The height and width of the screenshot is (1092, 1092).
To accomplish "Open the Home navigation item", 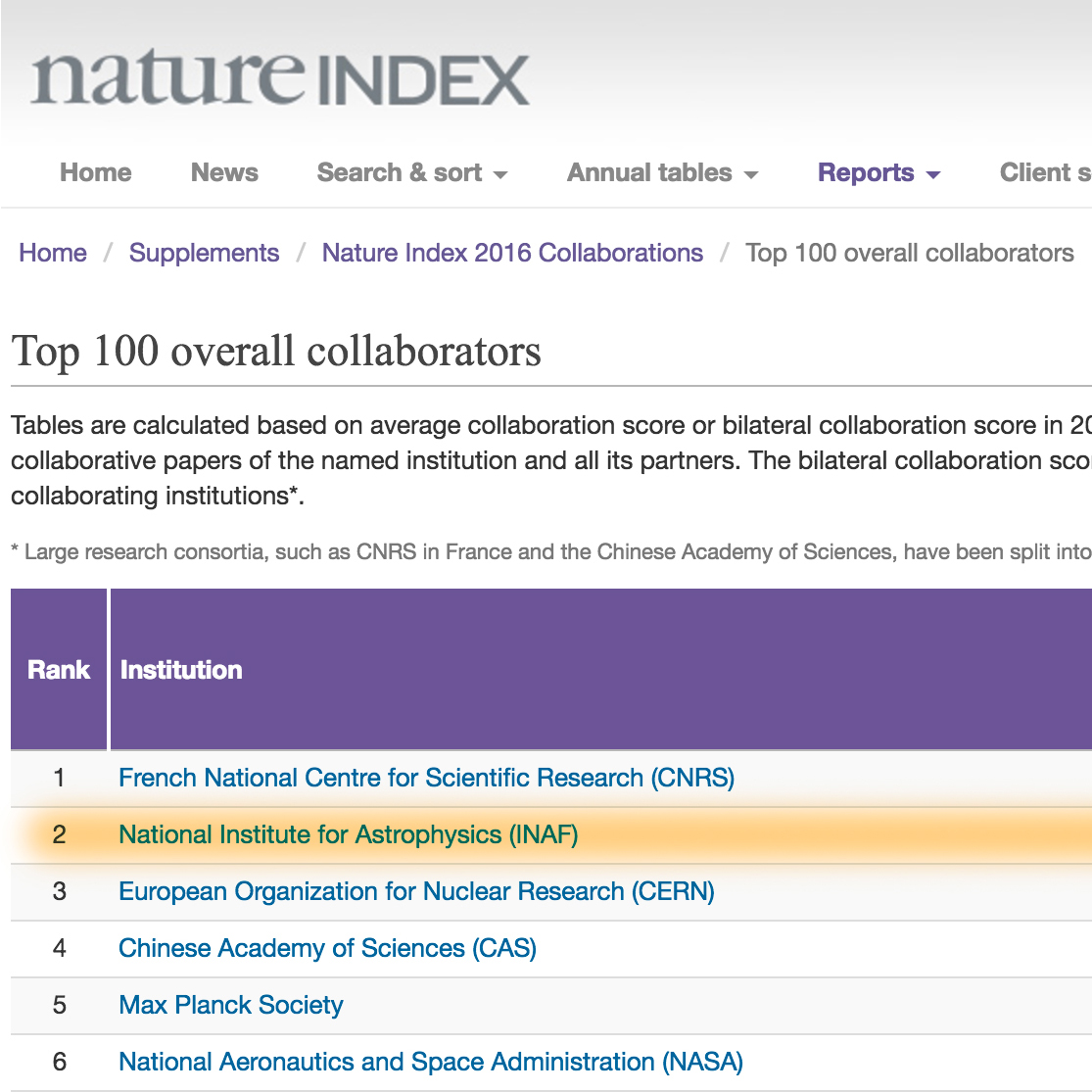I will coord(95,173).
